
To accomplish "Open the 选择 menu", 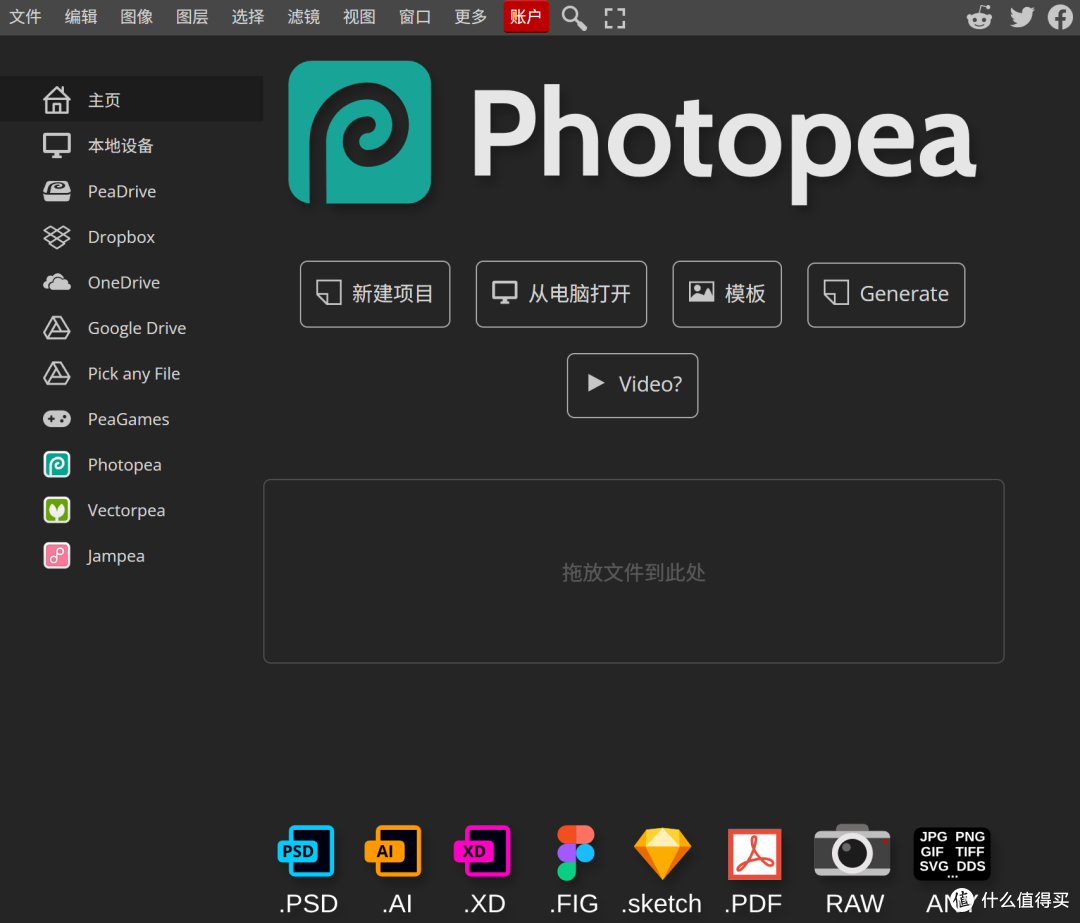I will tap(248, 17).
